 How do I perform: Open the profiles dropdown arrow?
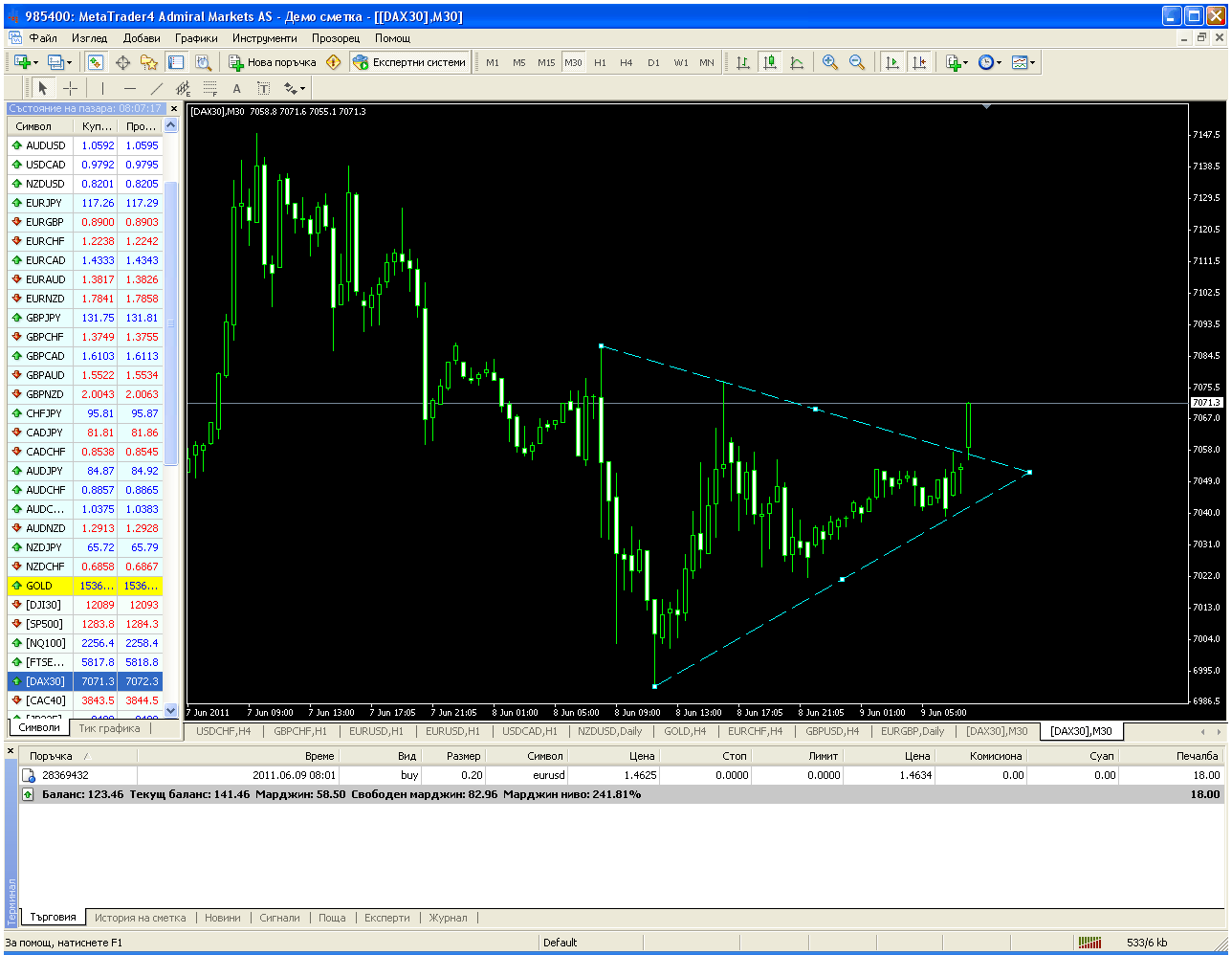point(70,63)
